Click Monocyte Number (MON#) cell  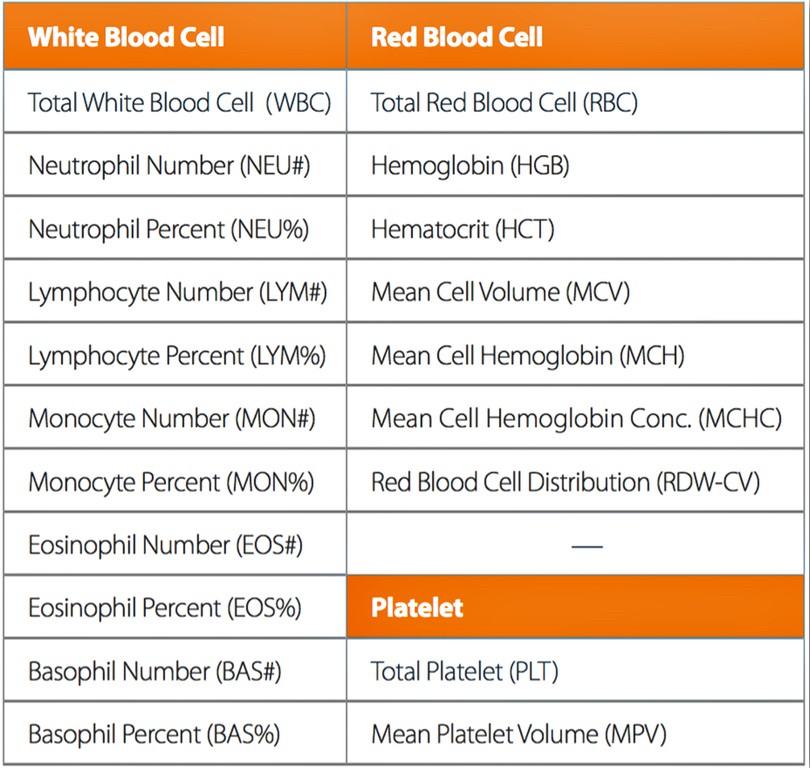point(171,419)
